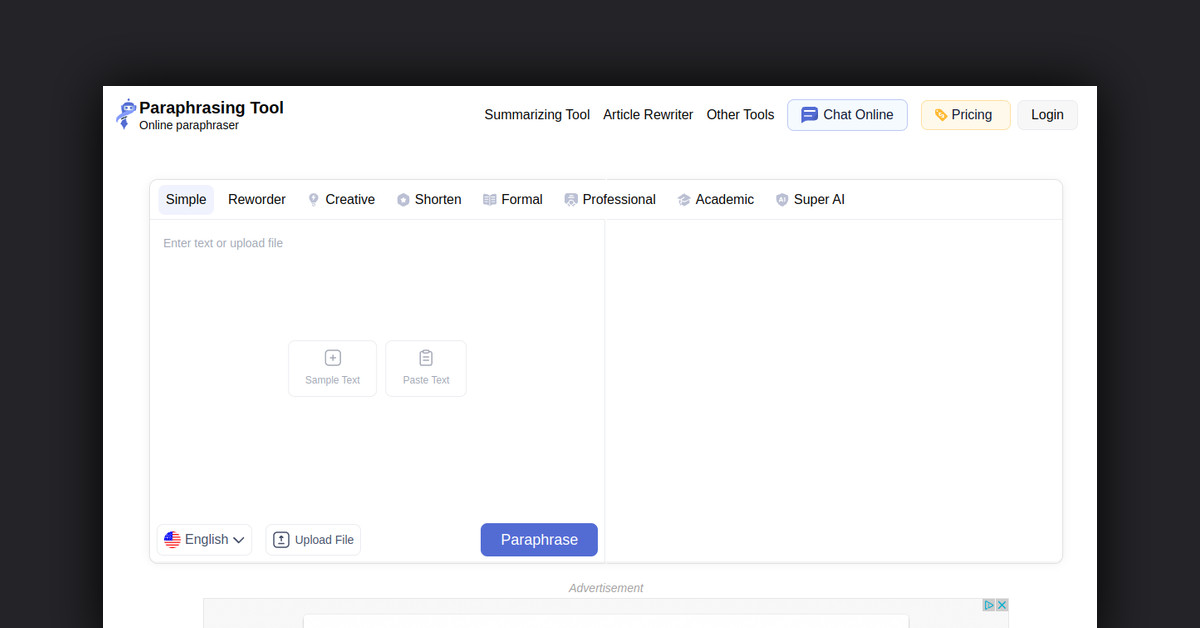Click the Shorten mode gem icon
The width and height of the screenshot is (1200, 628).
(403, 199)
